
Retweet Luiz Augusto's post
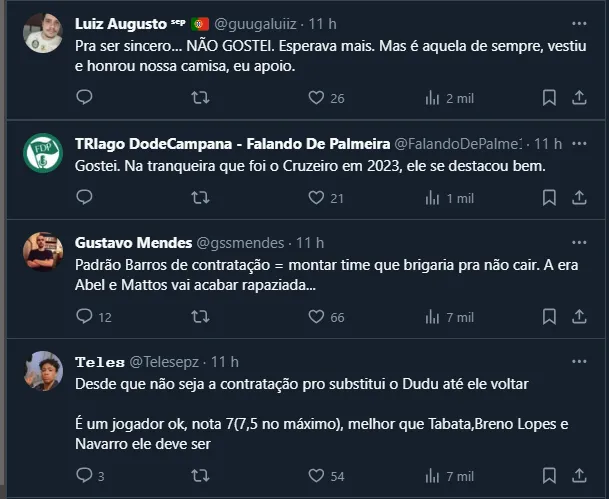(200, 98)
